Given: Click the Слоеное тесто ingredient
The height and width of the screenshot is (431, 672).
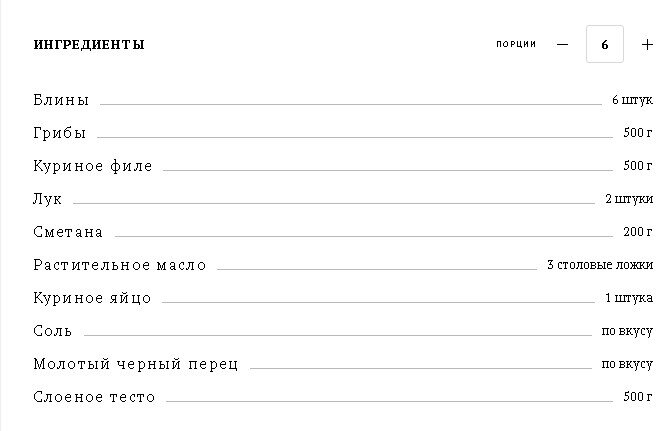Looking at the screenshot, I should coord(94,397).
